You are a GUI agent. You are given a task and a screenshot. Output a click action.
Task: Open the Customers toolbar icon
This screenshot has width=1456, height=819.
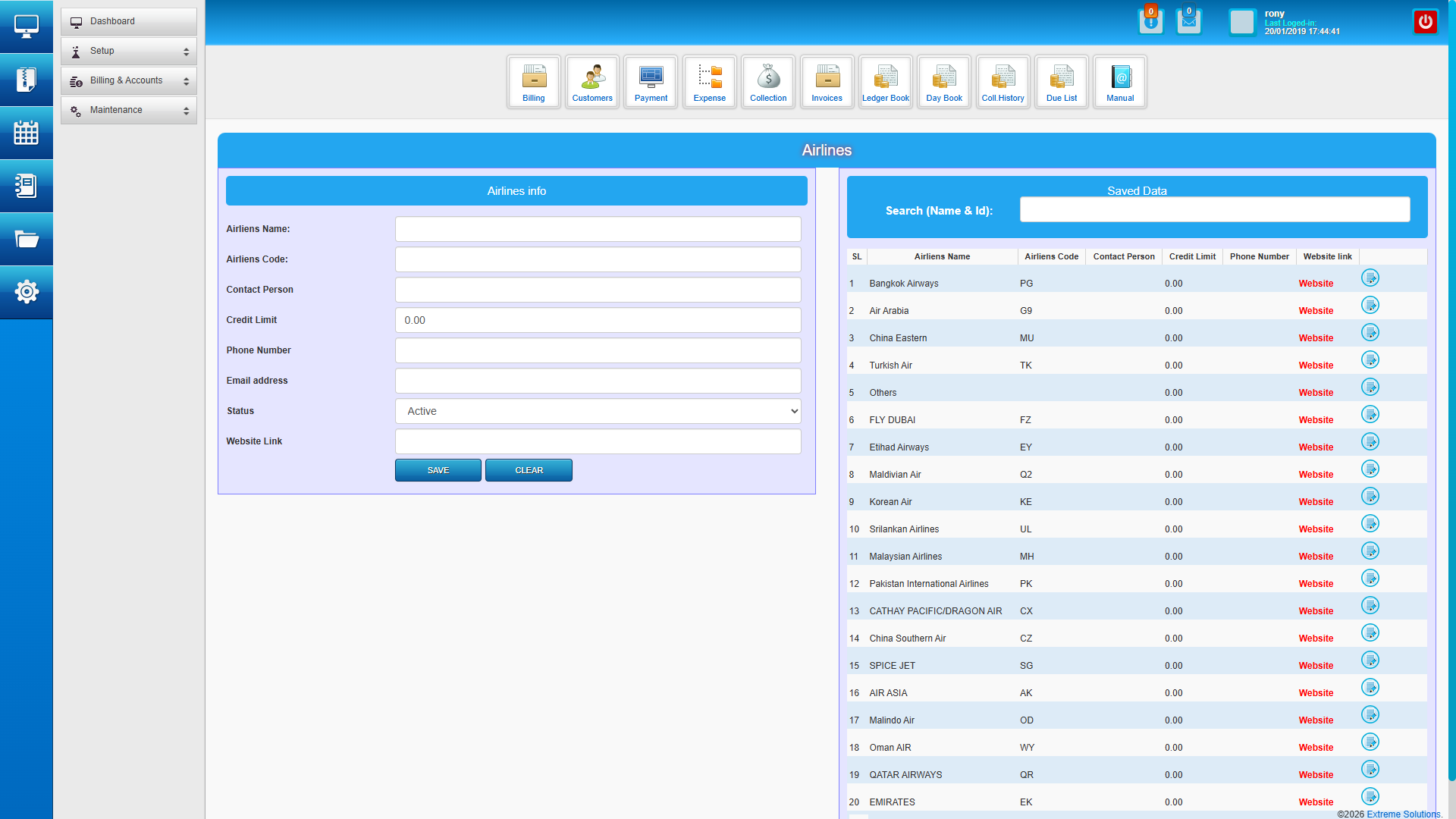[x=591, y=81]
